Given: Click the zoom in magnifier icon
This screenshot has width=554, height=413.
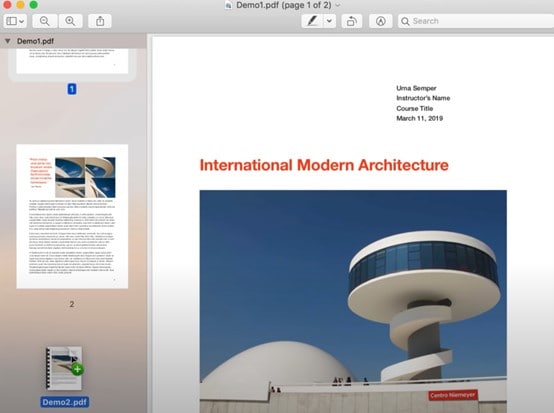Looking at the screenshot, I should (70, 21).
